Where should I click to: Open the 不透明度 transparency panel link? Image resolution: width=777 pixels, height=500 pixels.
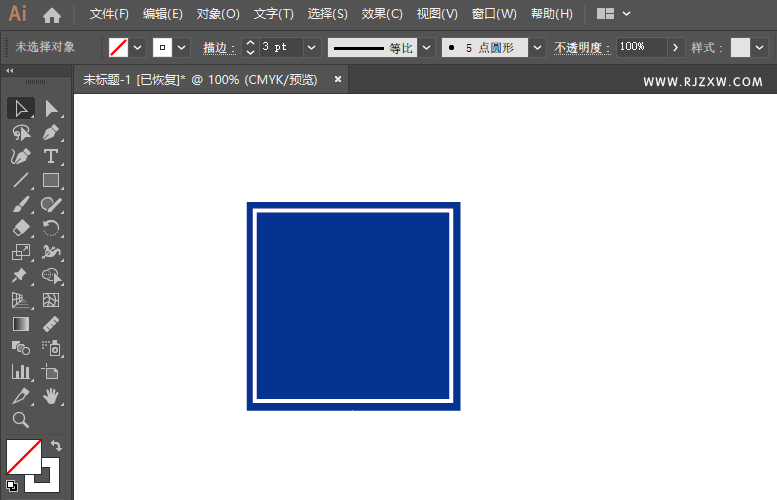click(x=582, y=48)
